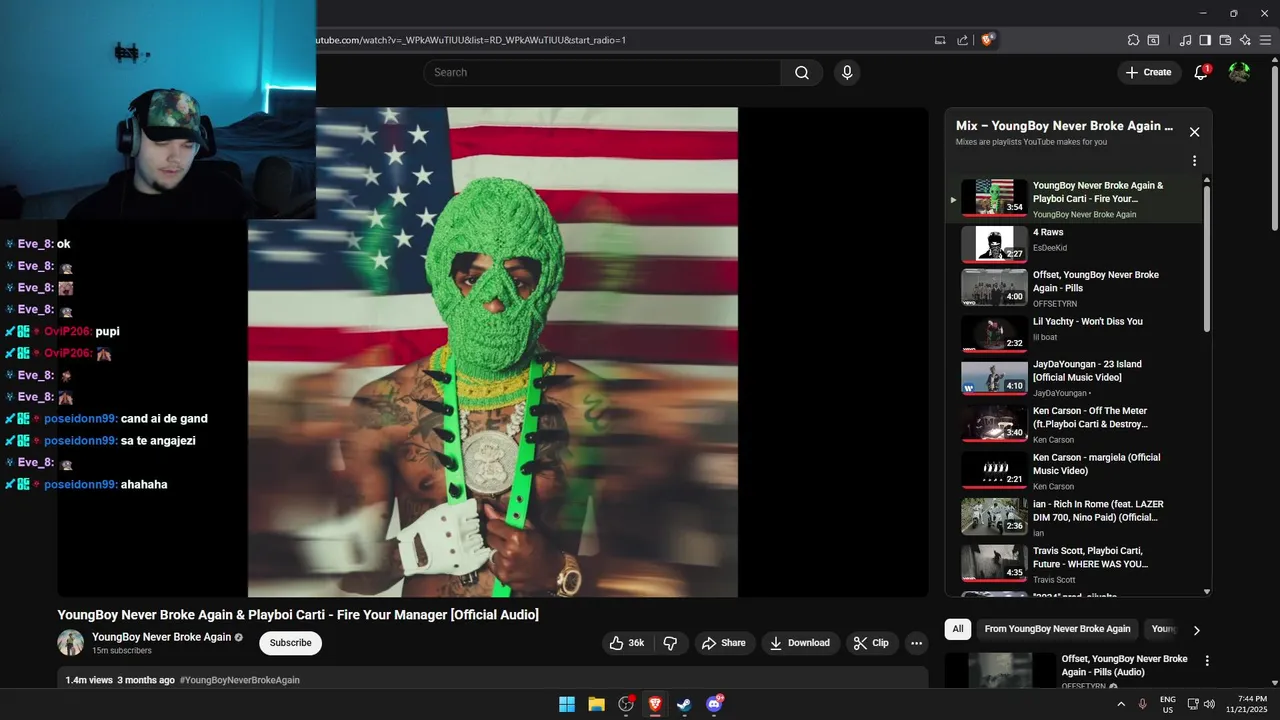Screen dimensions: 1280x720
Task: Play Ken Carson - margiela video
Action: pos(1075,472)
